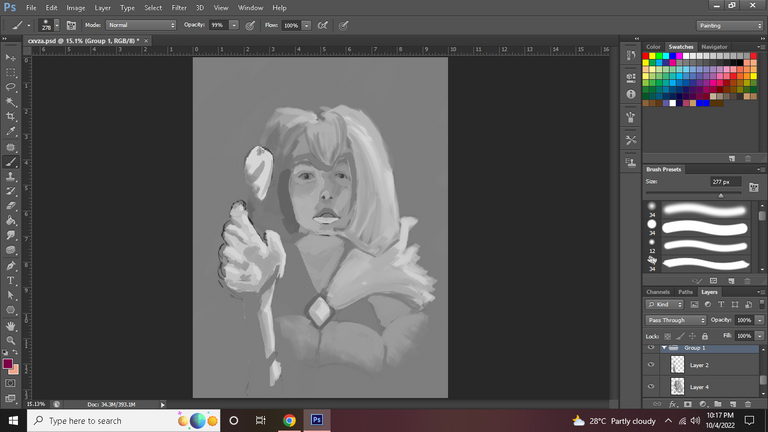Screen dimensions: 768x432
Task: Select the Sponge tool
Action: click(x=10, y=250)
